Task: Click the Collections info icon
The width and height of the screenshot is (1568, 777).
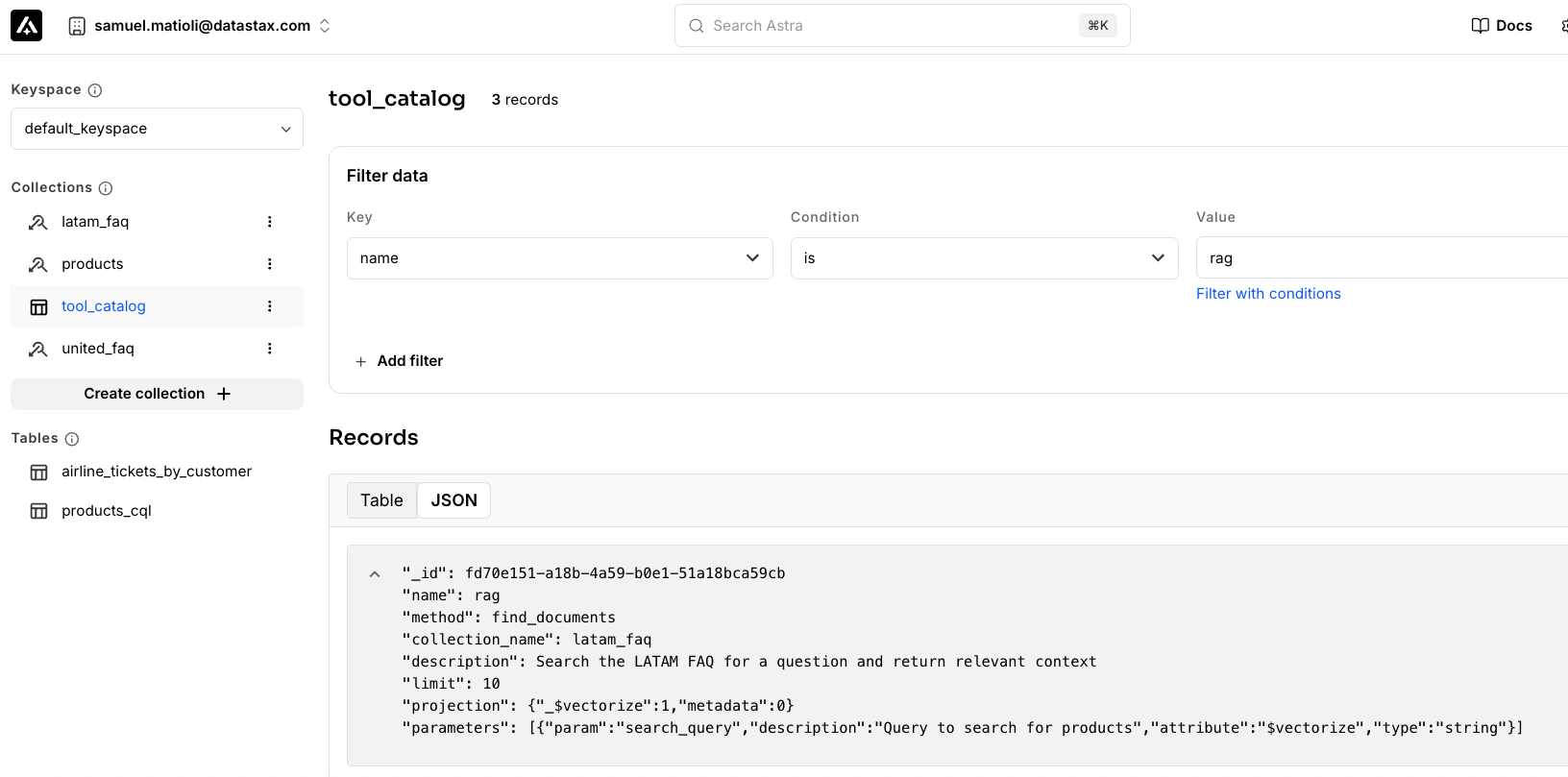Action: (106, 188)
